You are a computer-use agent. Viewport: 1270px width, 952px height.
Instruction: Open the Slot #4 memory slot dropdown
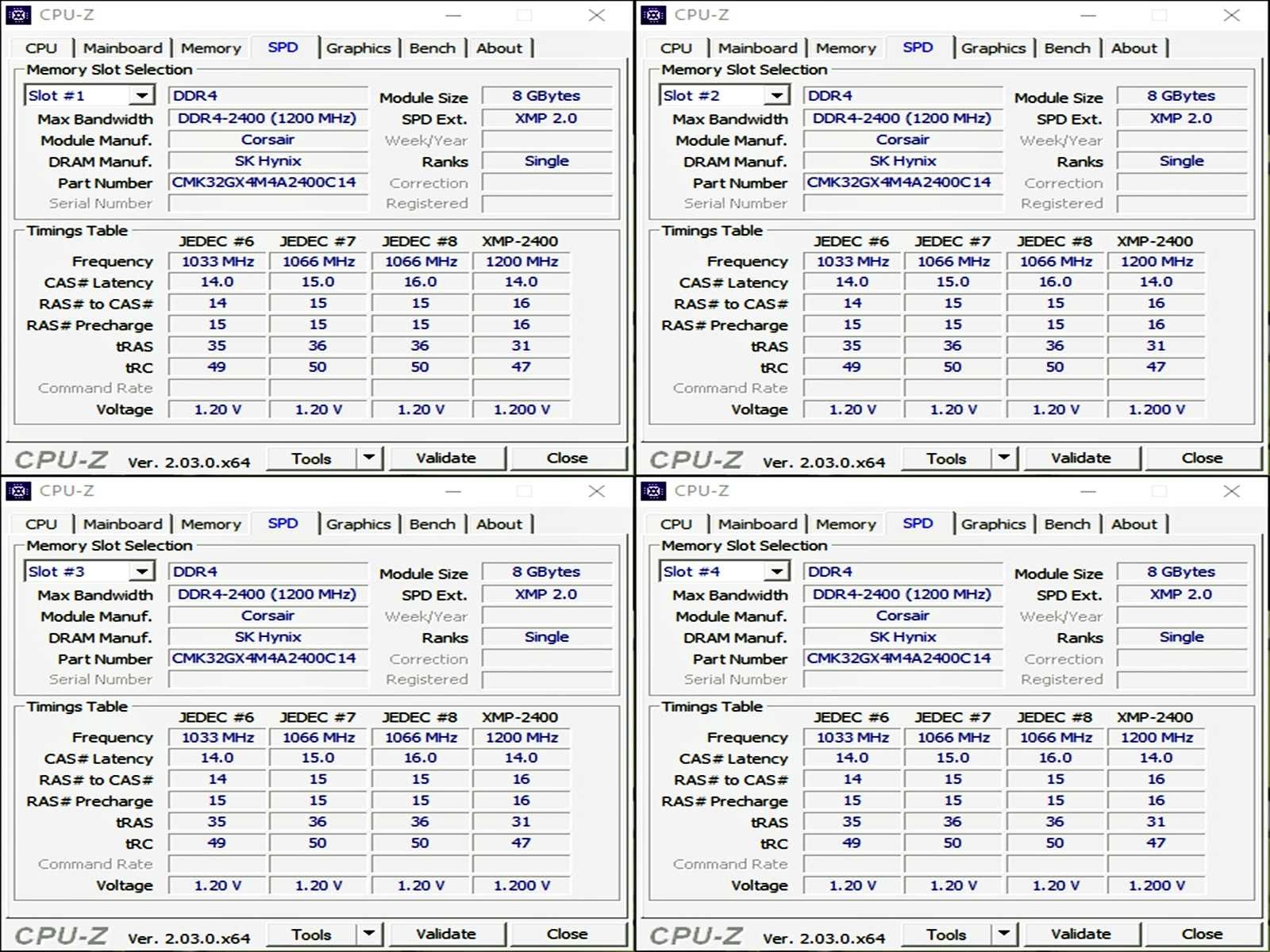pos(776,572)
